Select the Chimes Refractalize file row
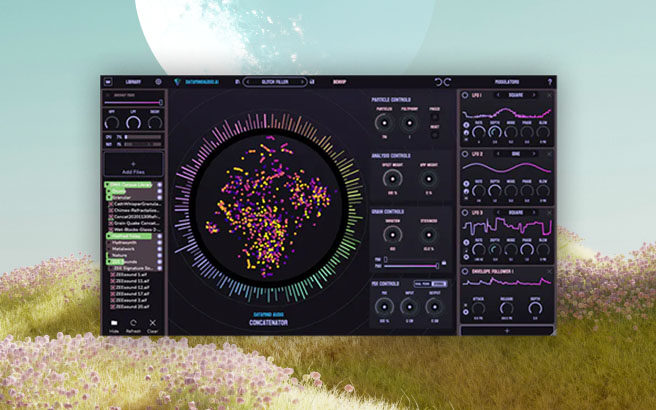 point(135,210)
